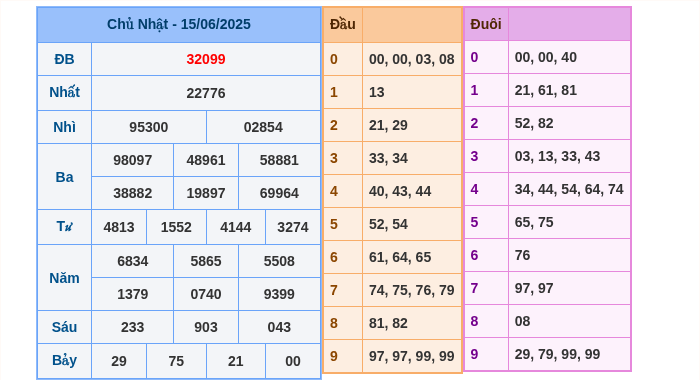Select fourth prize number 3274
Viewport: 700px width, 380px height.
pos(293,227)
